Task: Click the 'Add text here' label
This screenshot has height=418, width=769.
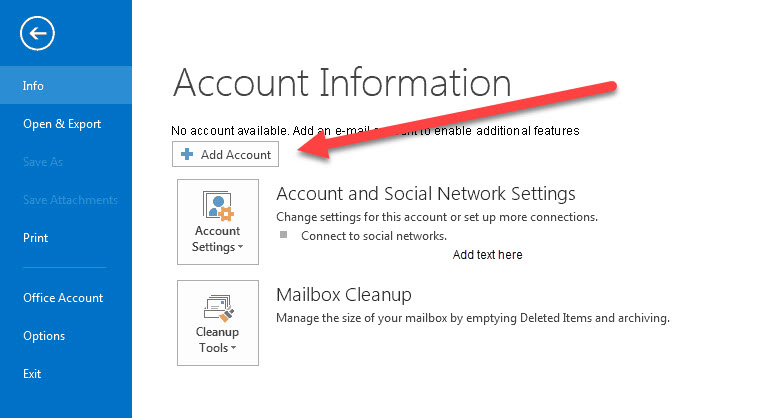Action: pos(487,255)
